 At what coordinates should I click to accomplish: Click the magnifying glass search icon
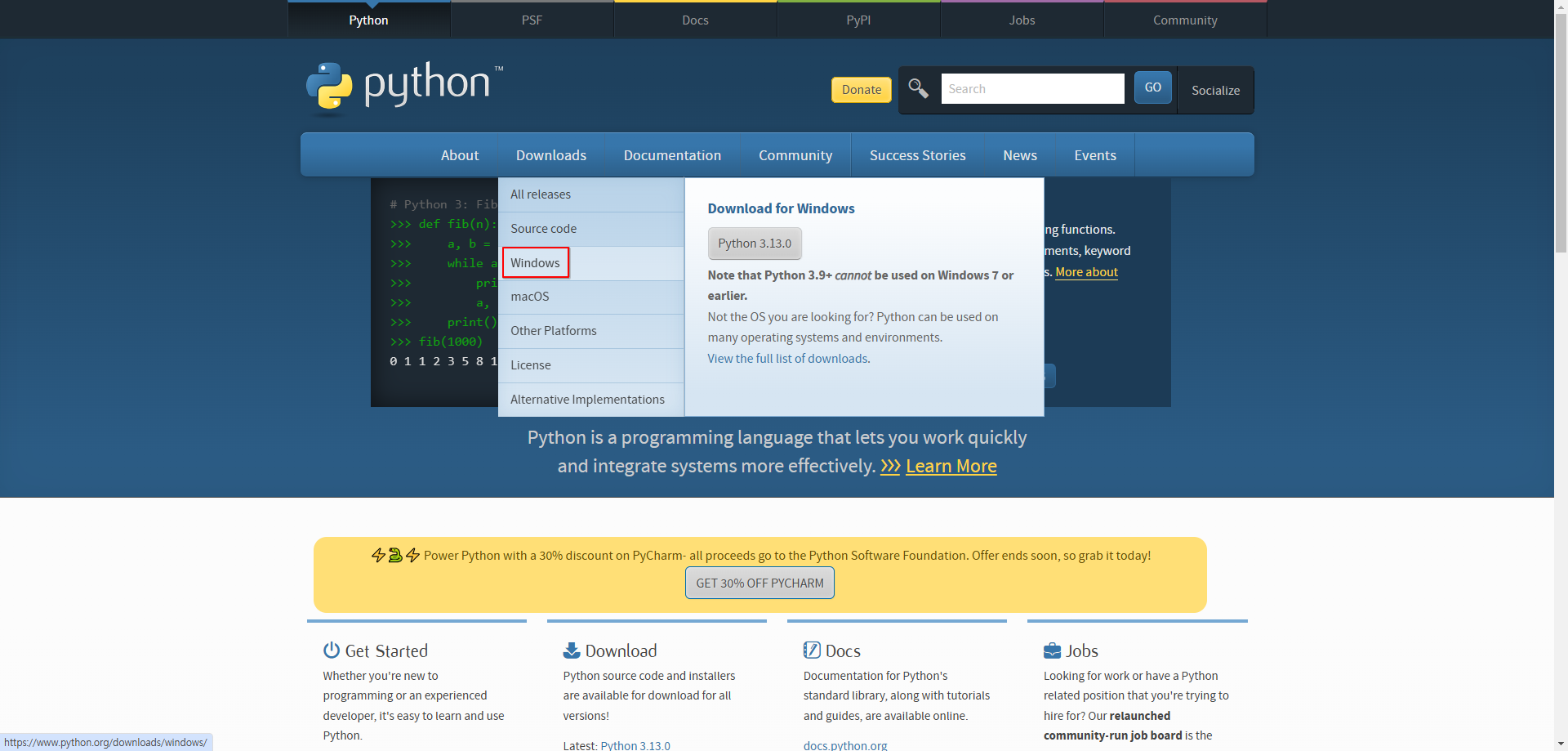919,88
